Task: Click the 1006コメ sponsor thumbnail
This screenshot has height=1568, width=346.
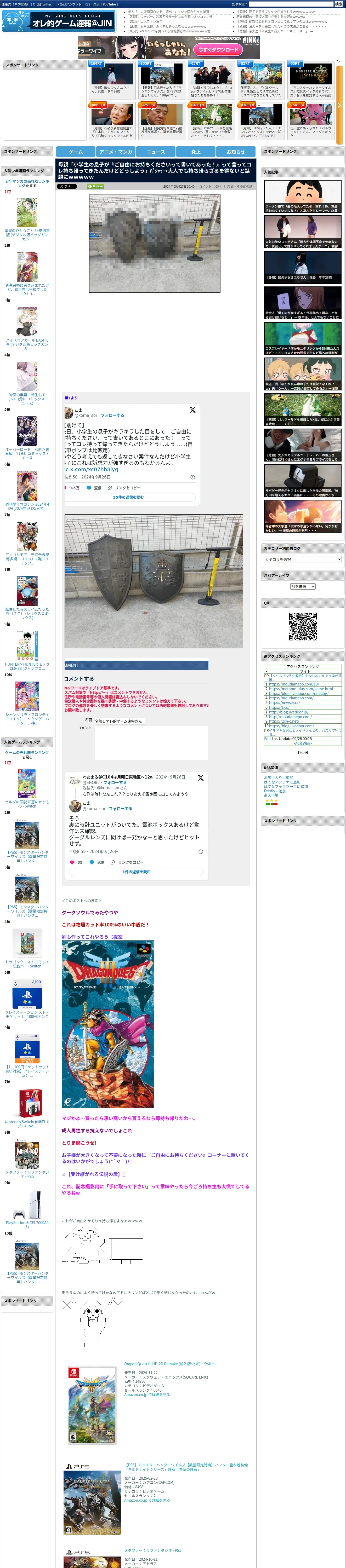Action: pos(112,114)
